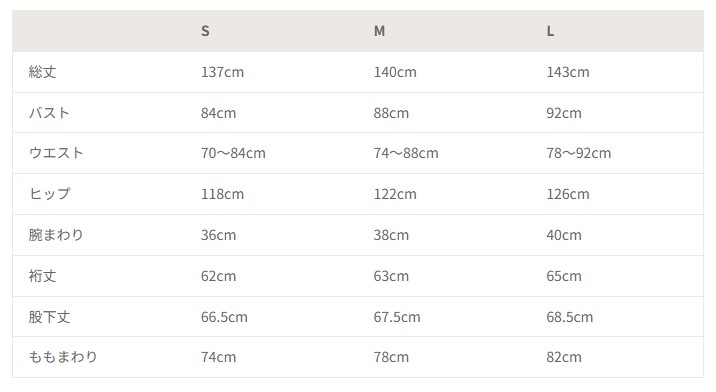Select the 腕まわり row label
The width and height of the screenshot is (716, 392).
coord(56,235)
